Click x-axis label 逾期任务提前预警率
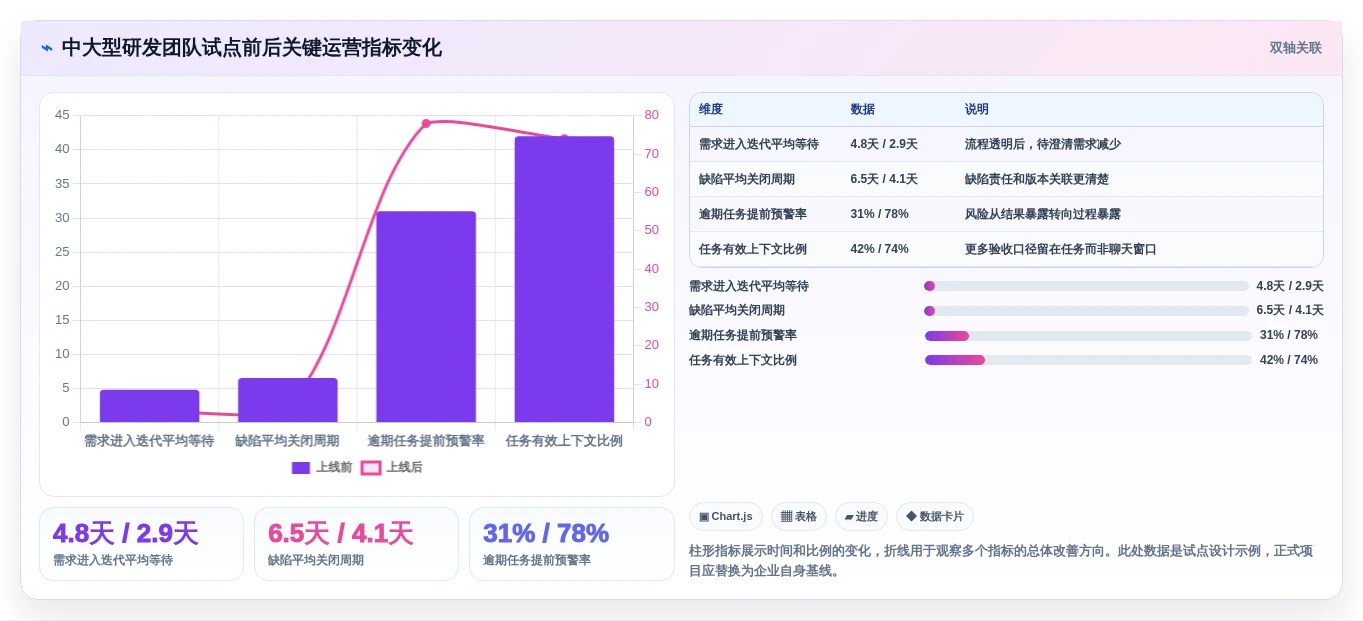 [426, 441]
